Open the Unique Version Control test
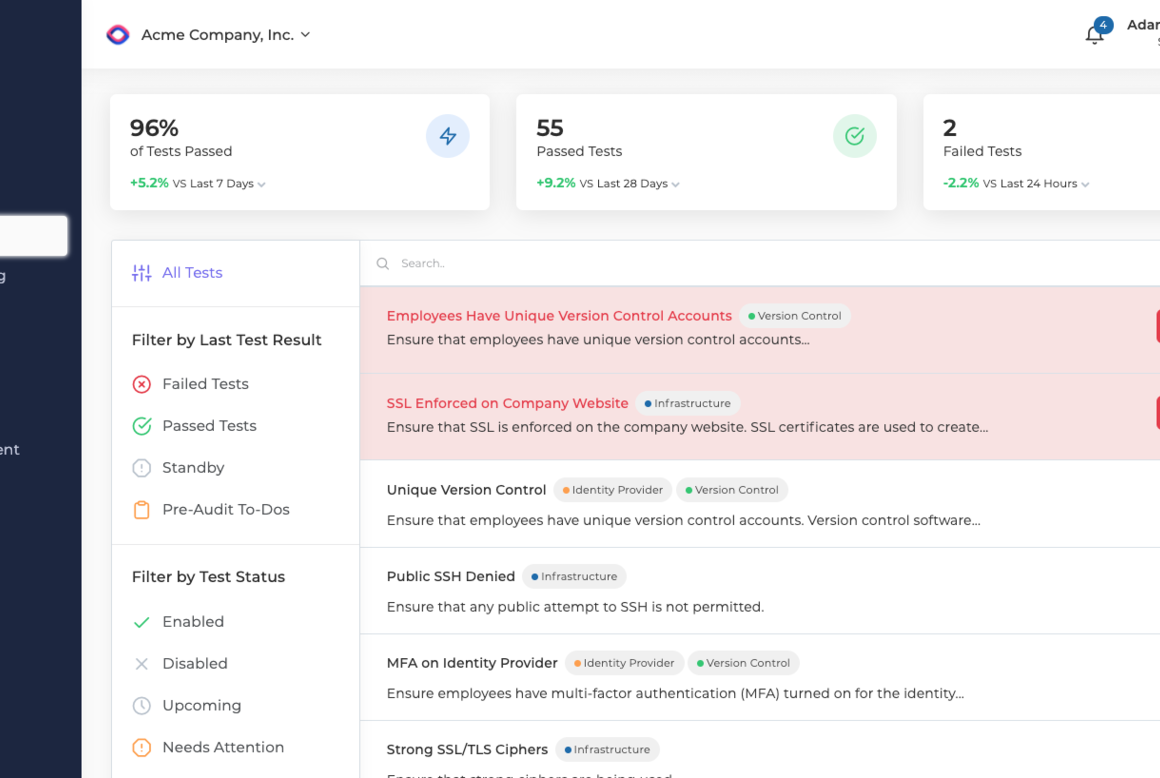The width and height of the screenshot is (1160, 778). click(466, 490)
